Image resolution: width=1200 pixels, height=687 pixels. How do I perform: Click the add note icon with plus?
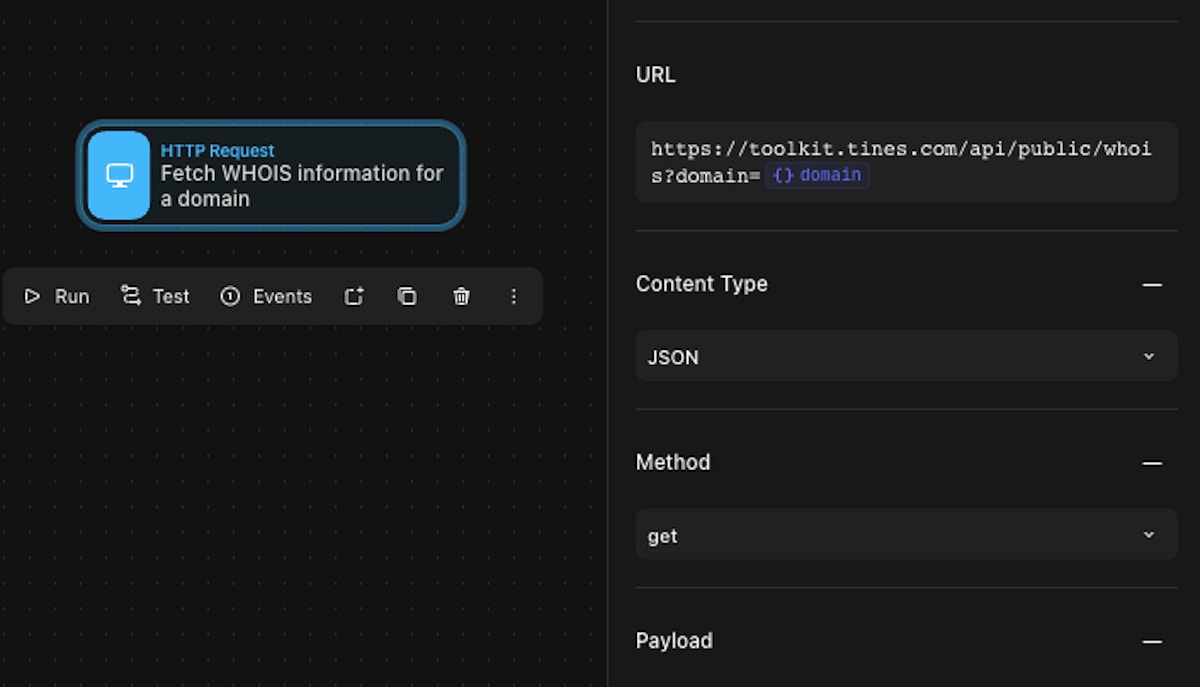click(x=354, y=296)
